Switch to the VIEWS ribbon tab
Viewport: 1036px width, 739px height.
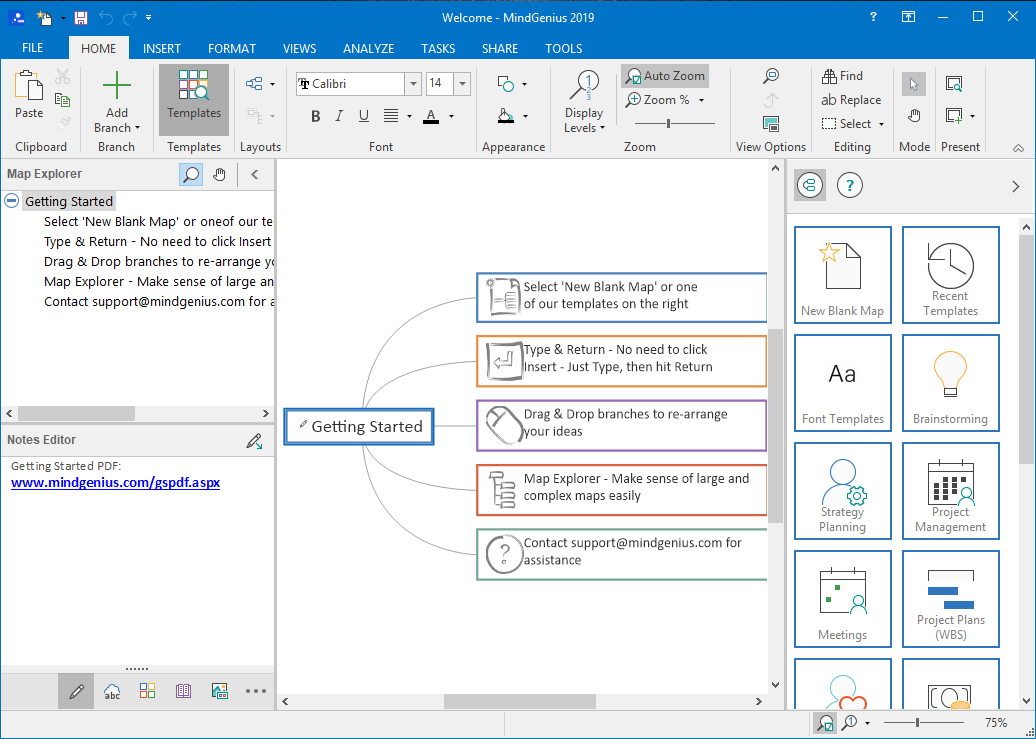point(299,48)
